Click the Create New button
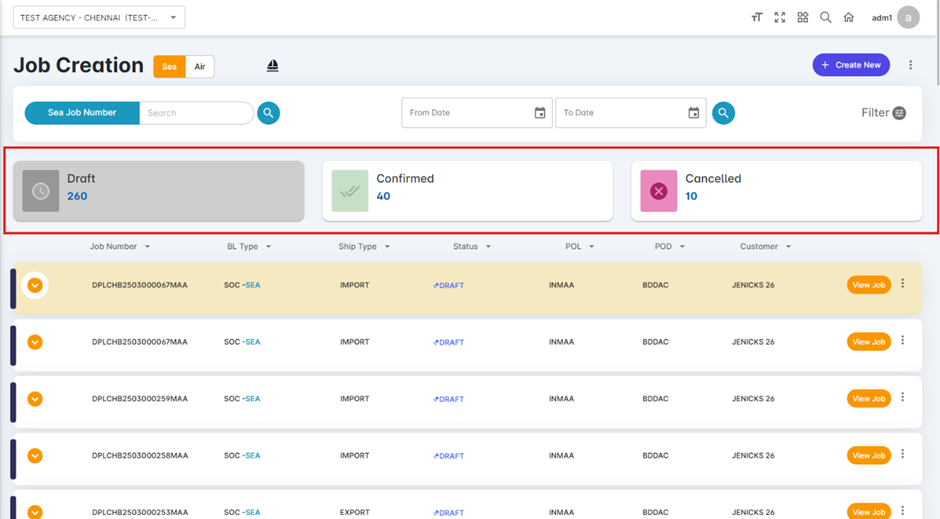 click(850, 65)
